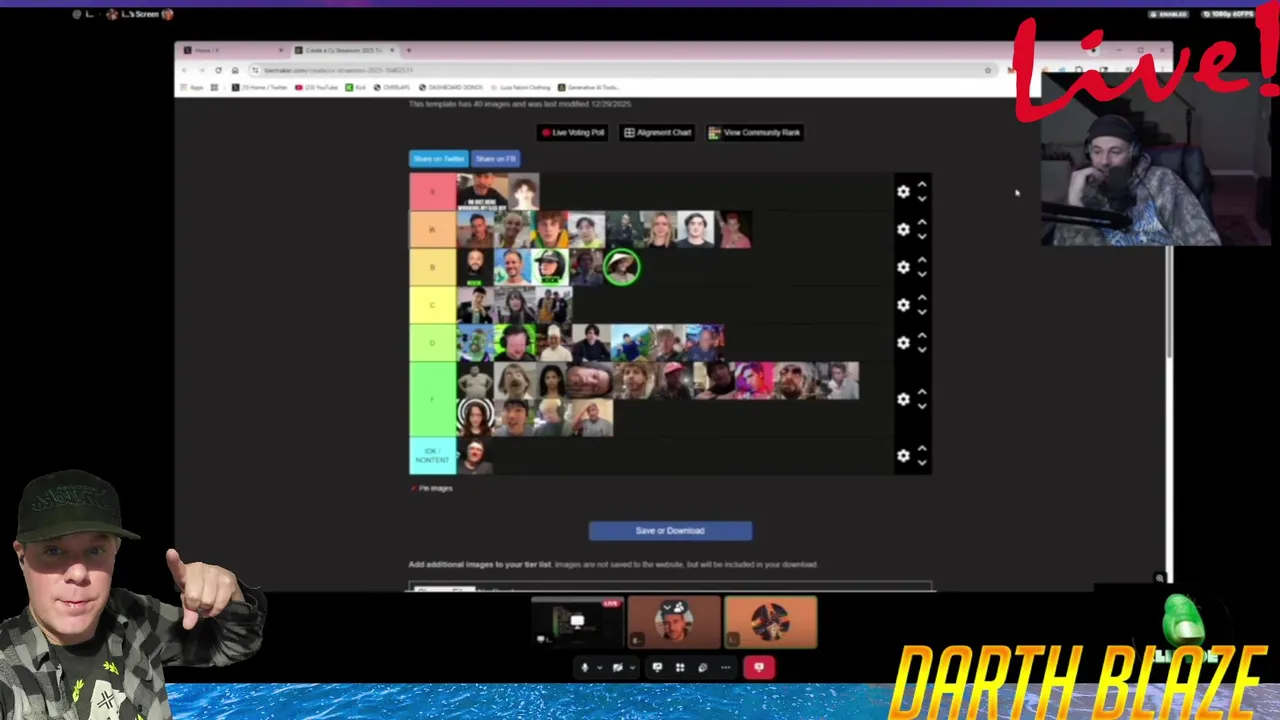Image resolution: width=1280 pixels, height=720 pixels.
Task: Click the cyan IDK / NONTENT label
Action: 433,456
